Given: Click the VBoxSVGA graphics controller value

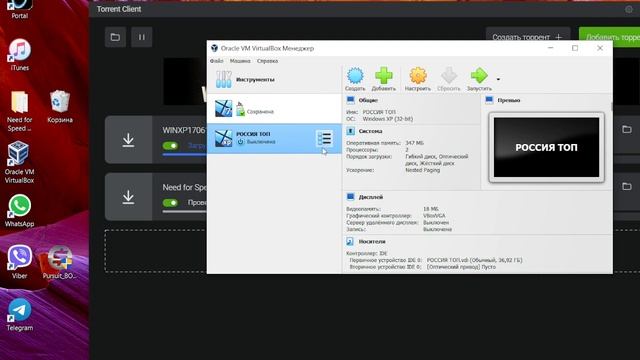Looking at the screenshot, I should pos(434,216).
